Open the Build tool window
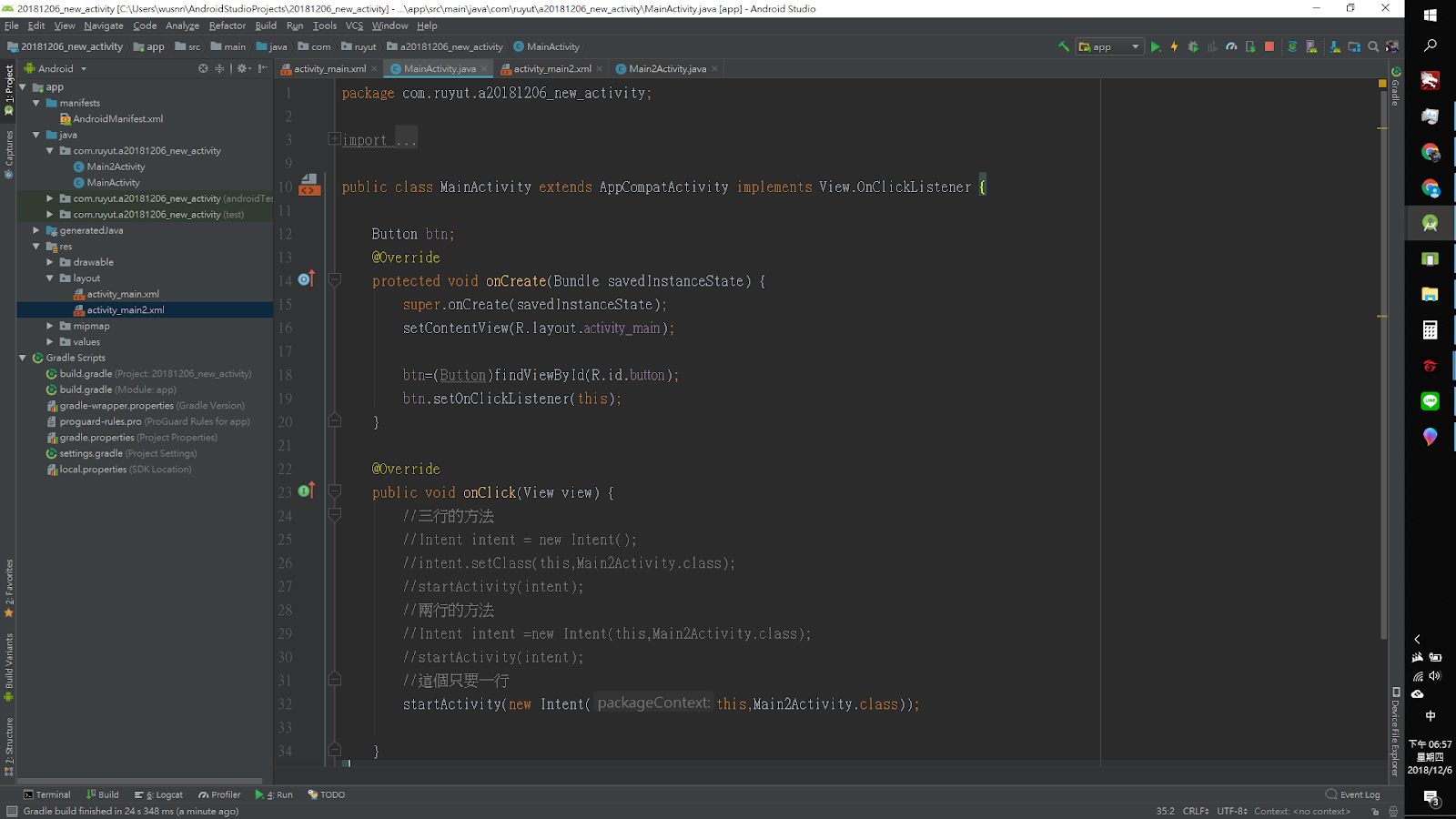The width and height of the screenshot is (1456, 819). pyautogui.click(x=103, y=794)
